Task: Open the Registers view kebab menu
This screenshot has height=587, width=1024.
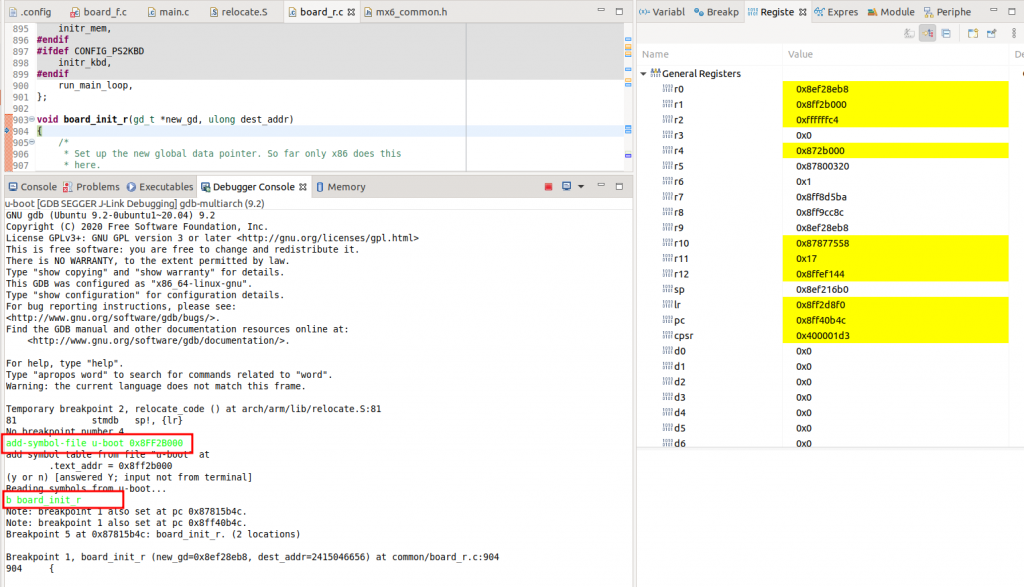Action: tap(1014, 33)
